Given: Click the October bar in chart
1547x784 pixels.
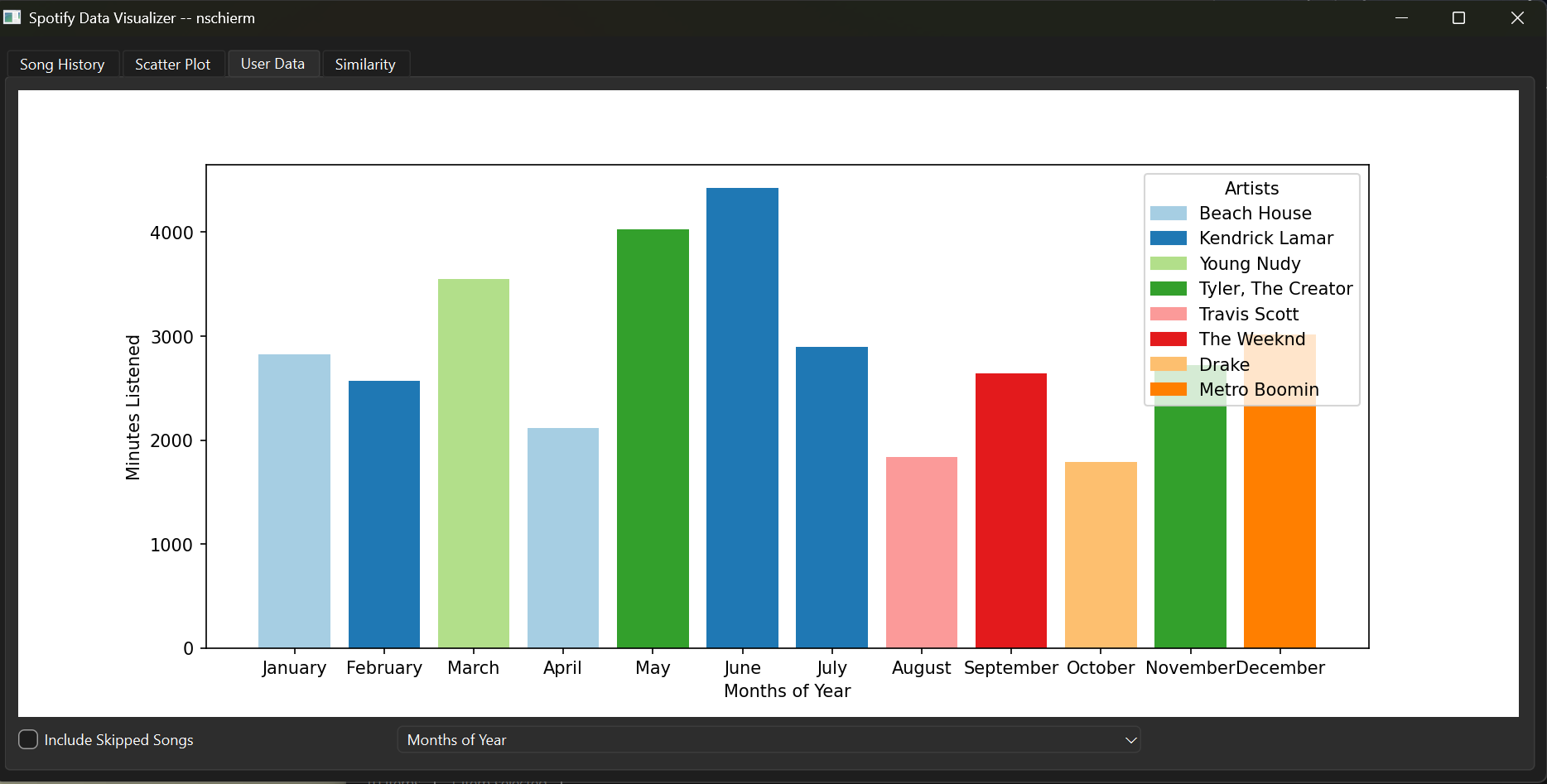Looking at the screenshot, I should point(1101,555).
